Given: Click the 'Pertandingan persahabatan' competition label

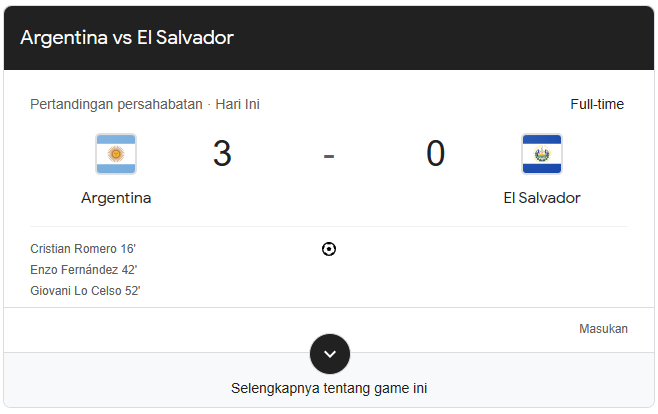Looking at the screenshot, I should coord(116,104).
